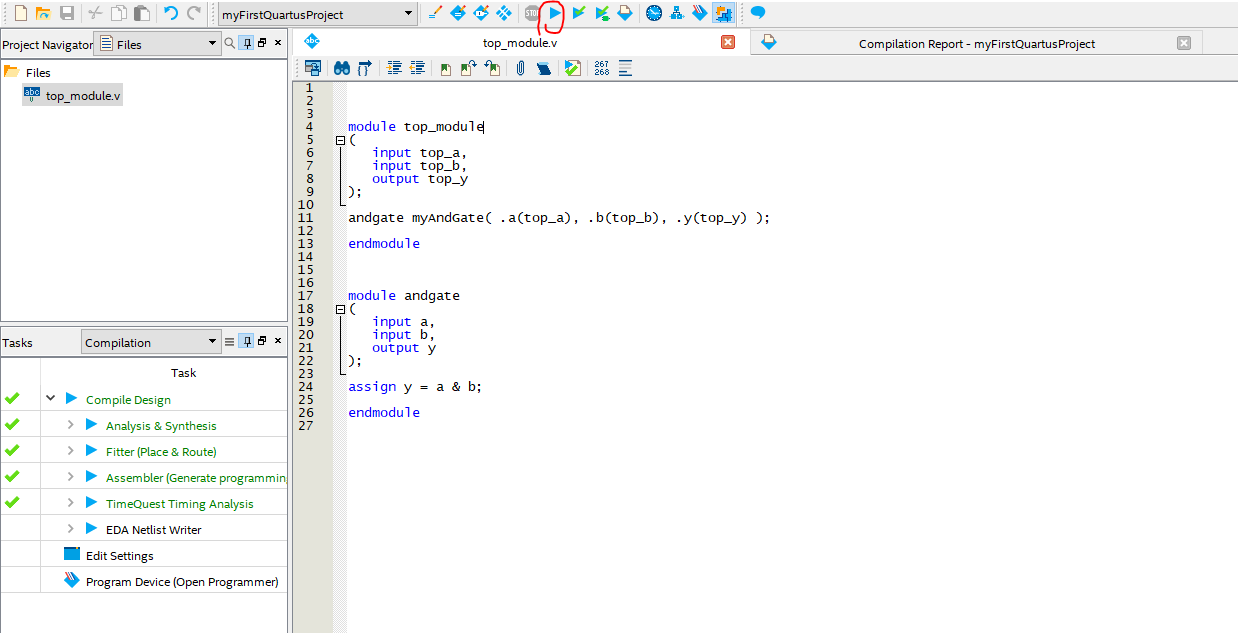Screen dimensions: 1238x633
Task: Undo the last edit
Action: (171, 13)
